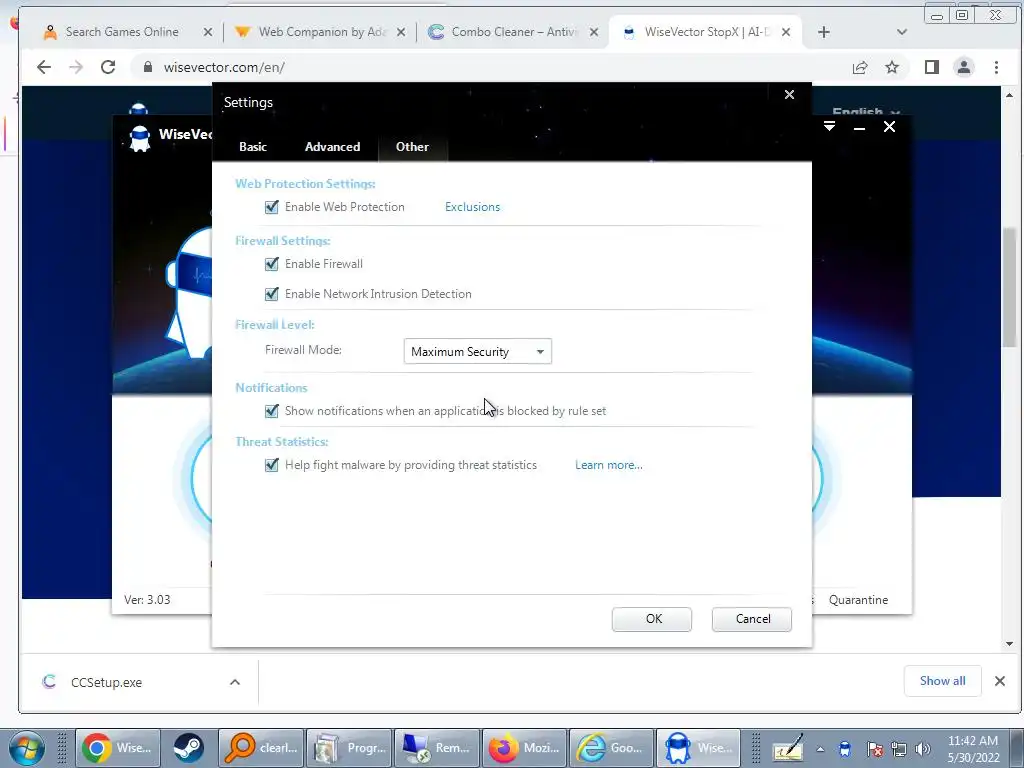Viewport: 1024px width, 768px height.
Task: Close the Search Games Online tab
Action: click(208, 32)
